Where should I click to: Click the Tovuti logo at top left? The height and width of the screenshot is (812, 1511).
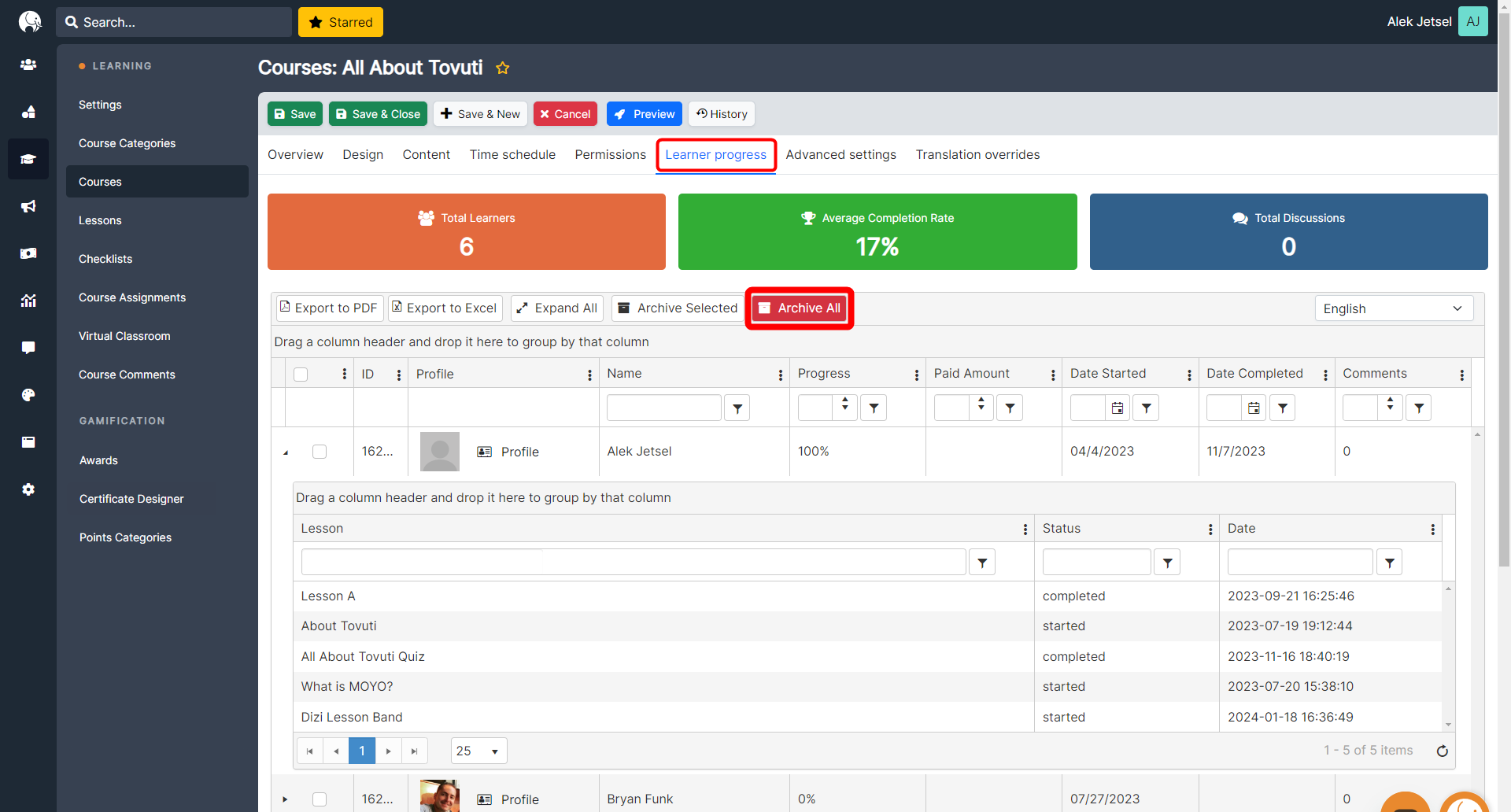(29, 21)
